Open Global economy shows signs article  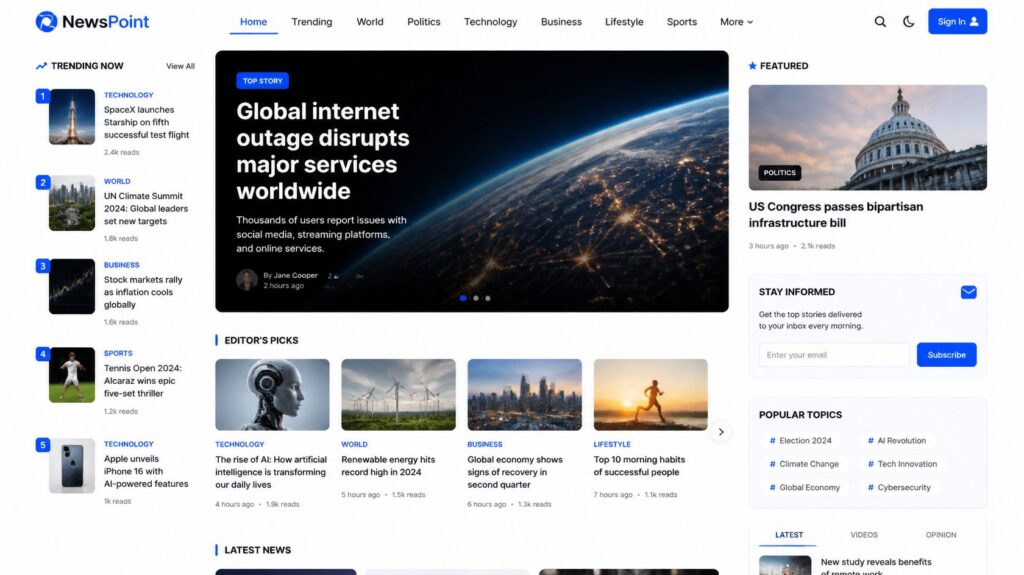click(x=515, y=472)
